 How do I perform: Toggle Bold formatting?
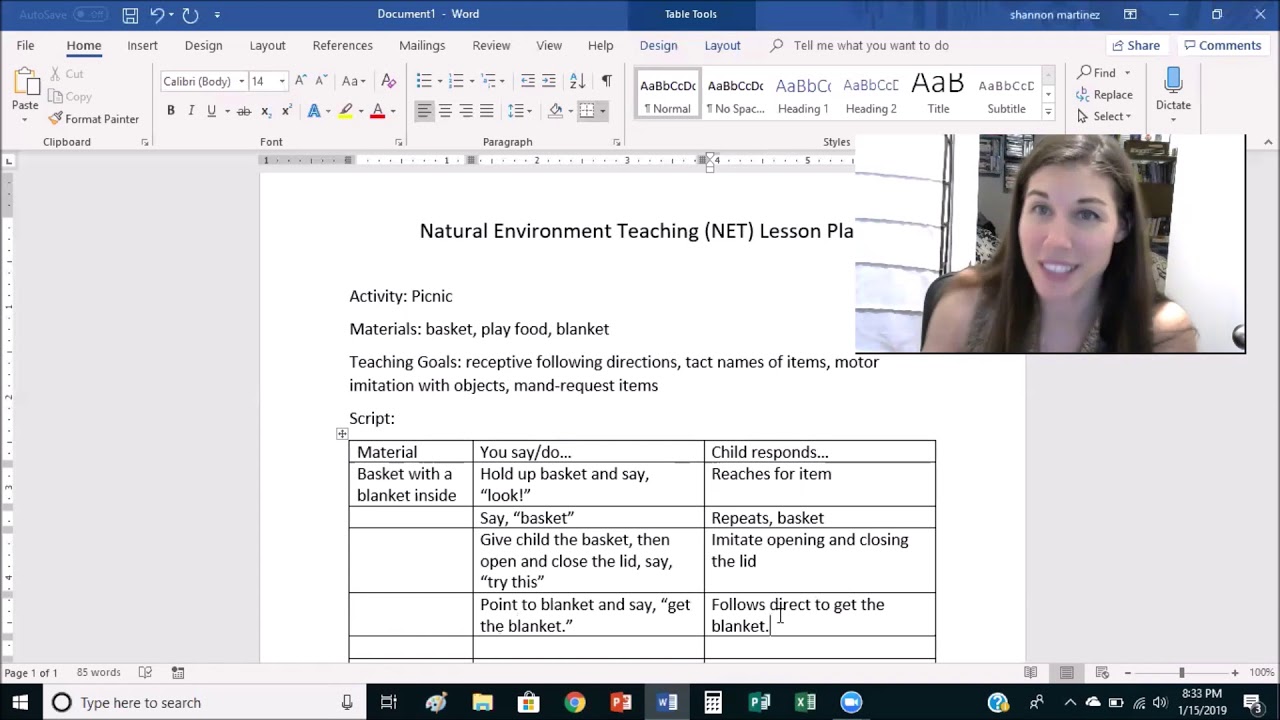pos(171,111)
